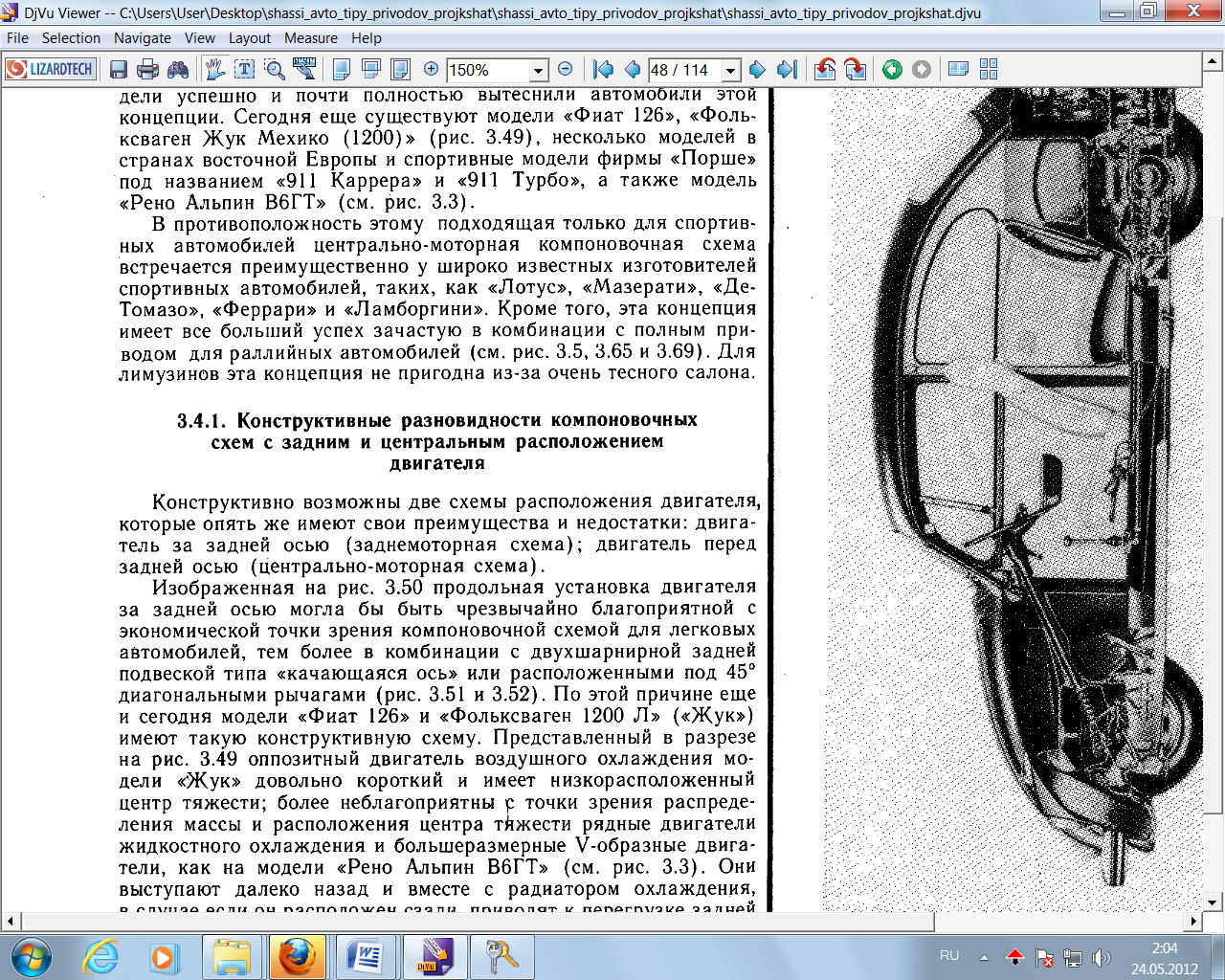Zoom in with the plus icon
Screen dimensions: 1225x980
pyautogui.click(x=431, y=69)
